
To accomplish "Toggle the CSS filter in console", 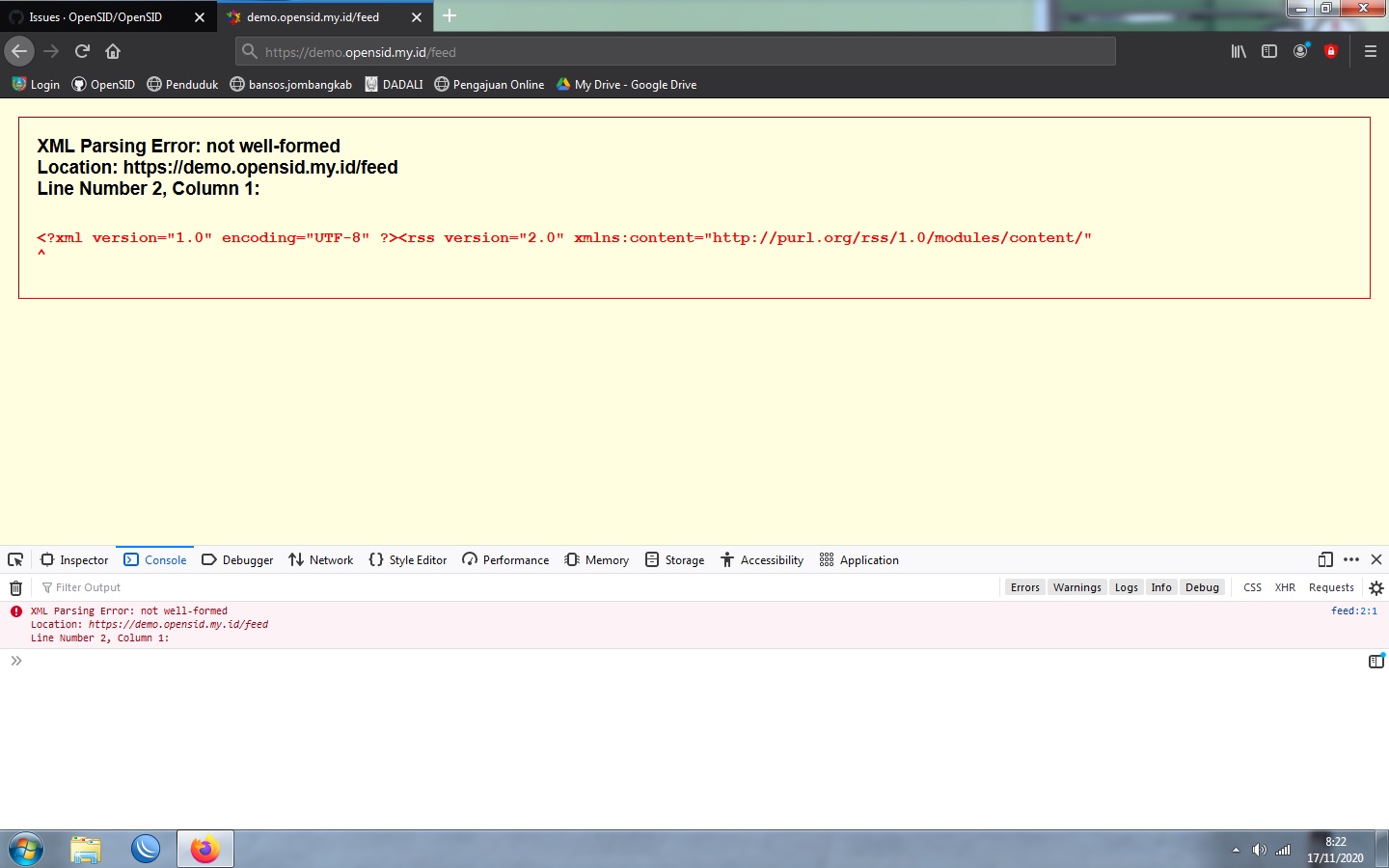I will point(1252,587).
